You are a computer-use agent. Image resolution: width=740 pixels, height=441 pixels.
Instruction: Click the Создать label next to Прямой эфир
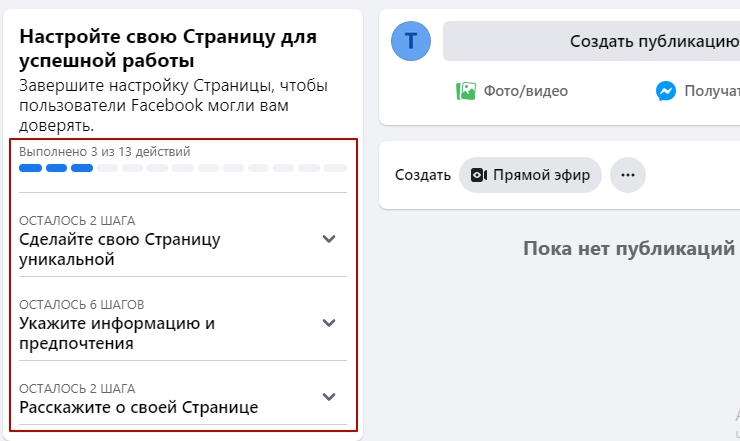pos(423,175)
